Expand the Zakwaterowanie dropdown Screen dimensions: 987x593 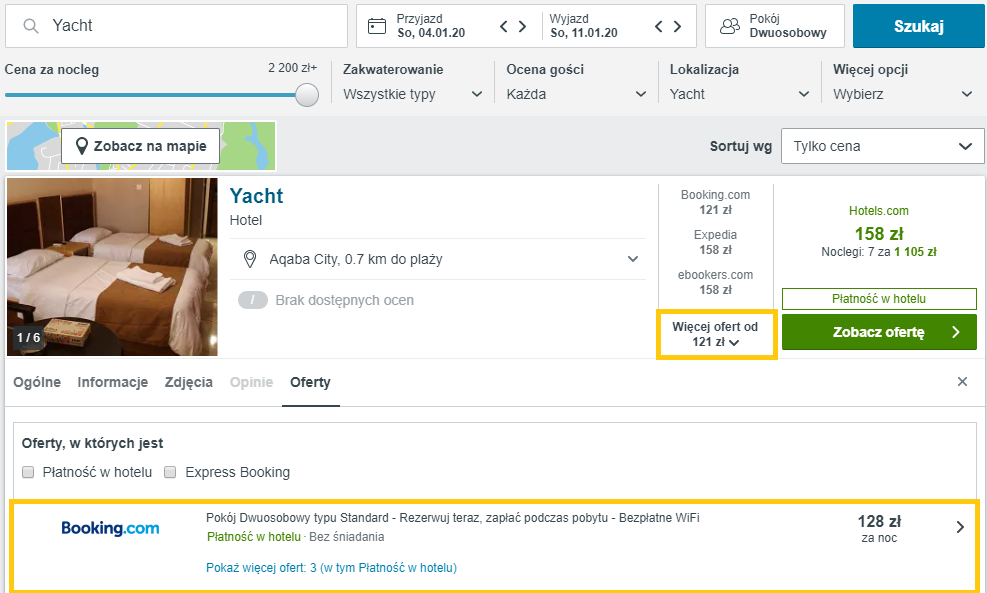[x=412, y=94]
